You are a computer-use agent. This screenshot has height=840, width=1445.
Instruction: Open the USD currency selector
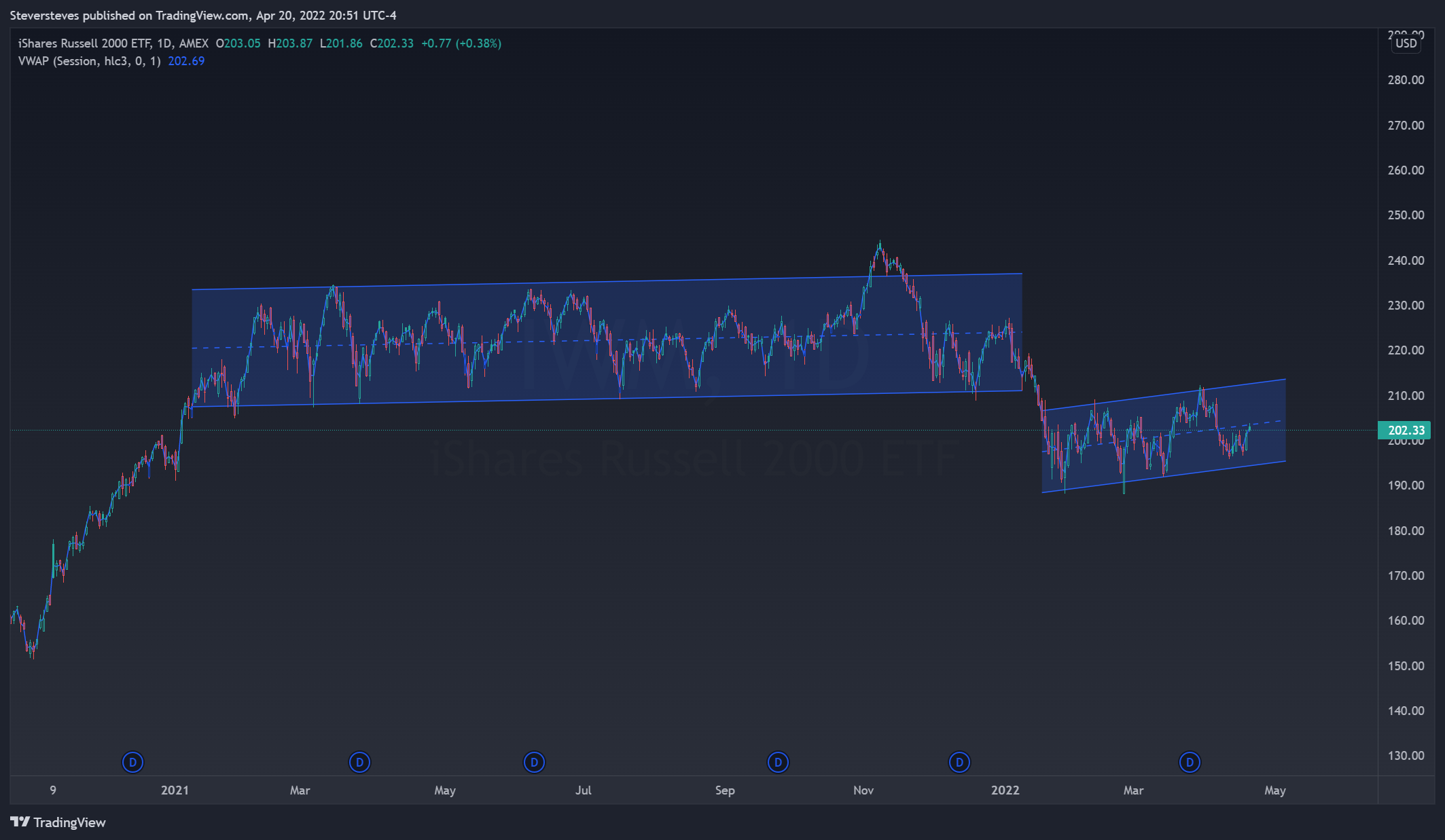click(x=1406, y=43)
